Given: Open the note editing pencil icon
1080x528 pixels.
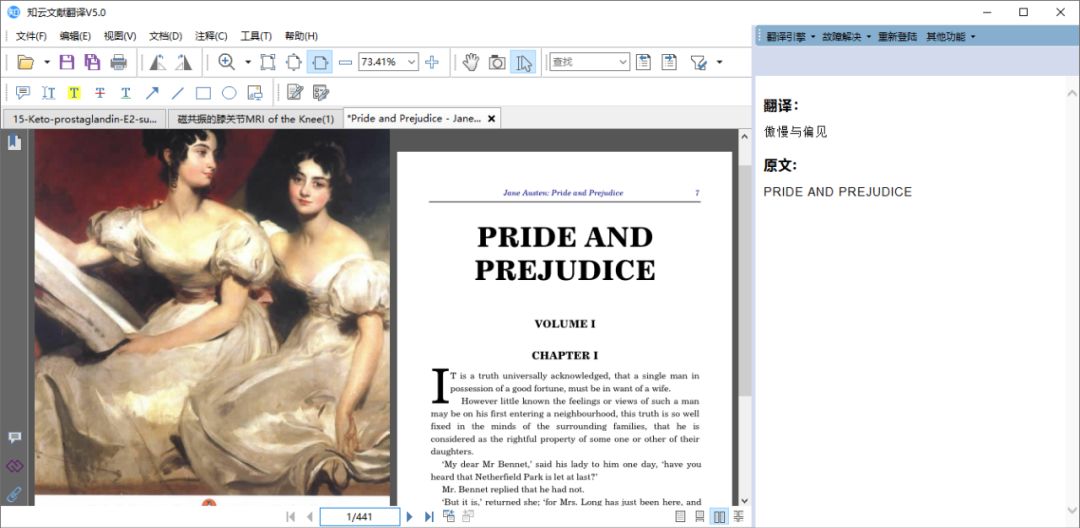Looking at the screenshot, I should (x=295, y=93).
